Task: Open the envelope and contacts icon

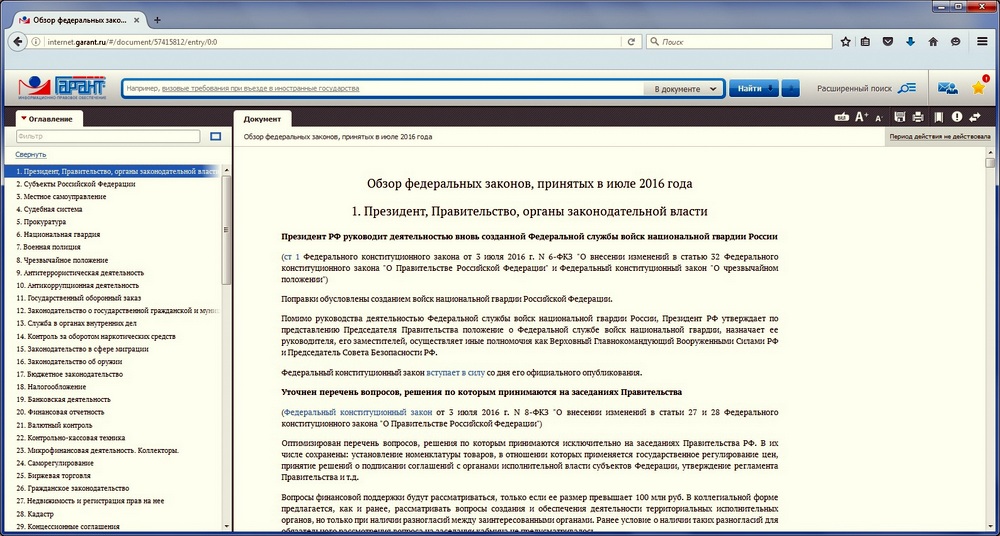Action: click(947, 89)
